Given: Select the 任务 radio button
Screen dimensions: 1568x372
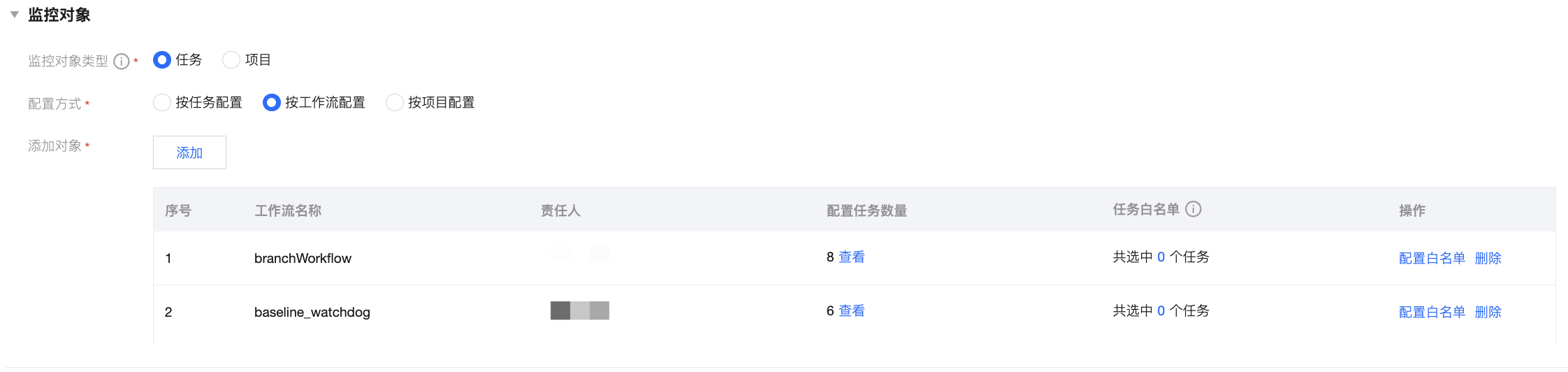Looking at the screenshot, I should [x=162, y=60].
